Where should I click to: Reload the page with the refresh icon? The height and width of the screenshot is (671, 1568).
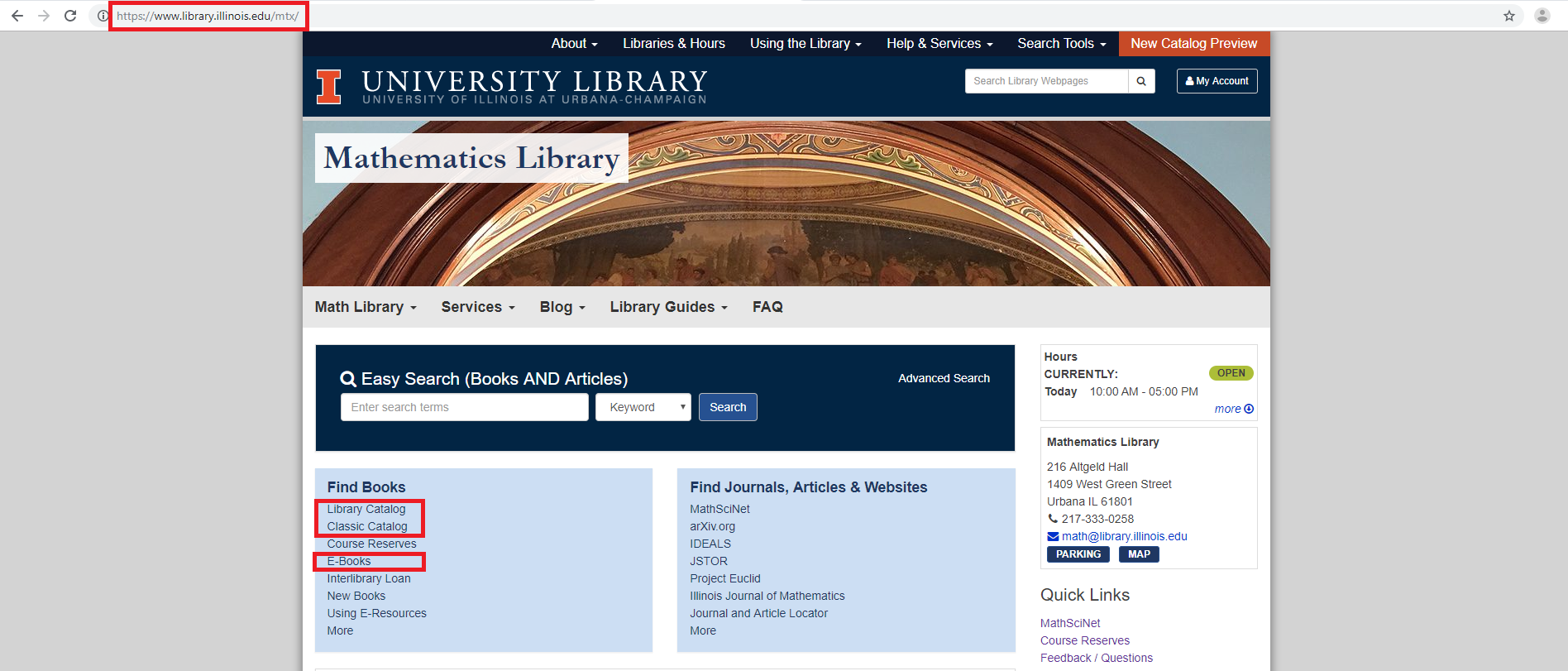pyautogui.click(x=70, y=16)
